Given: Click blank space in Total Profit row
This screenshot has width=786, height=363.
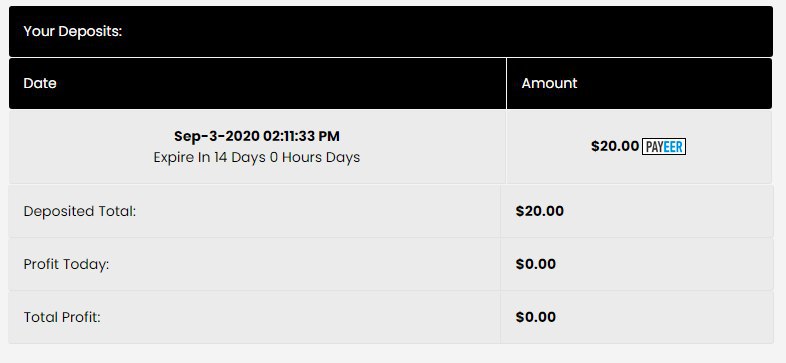Looking at the screenshot, I should [301, 317].
